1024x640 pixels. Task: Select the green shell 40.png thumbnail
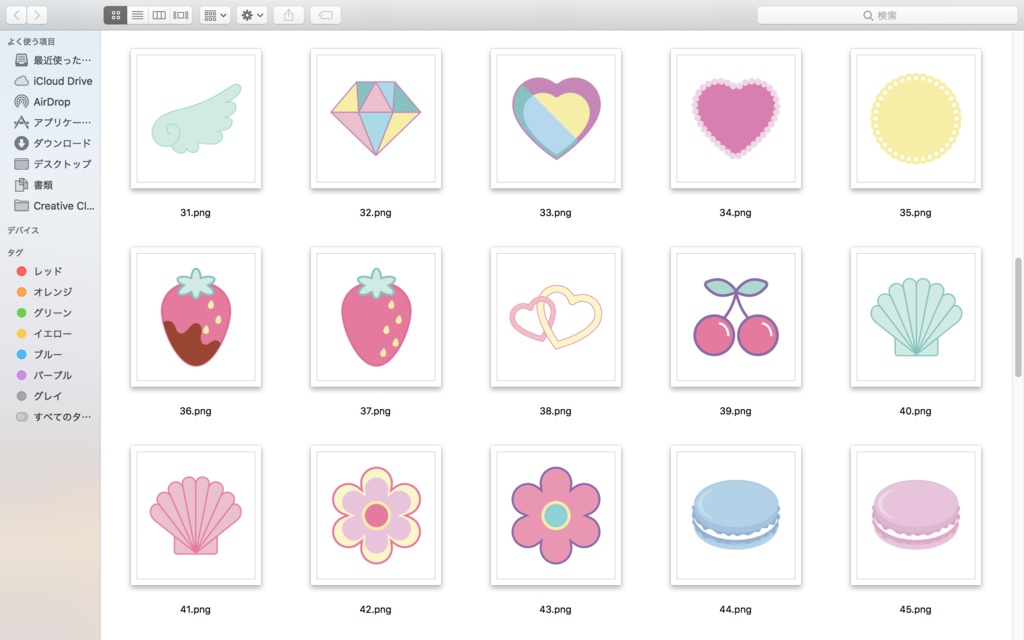916,317
